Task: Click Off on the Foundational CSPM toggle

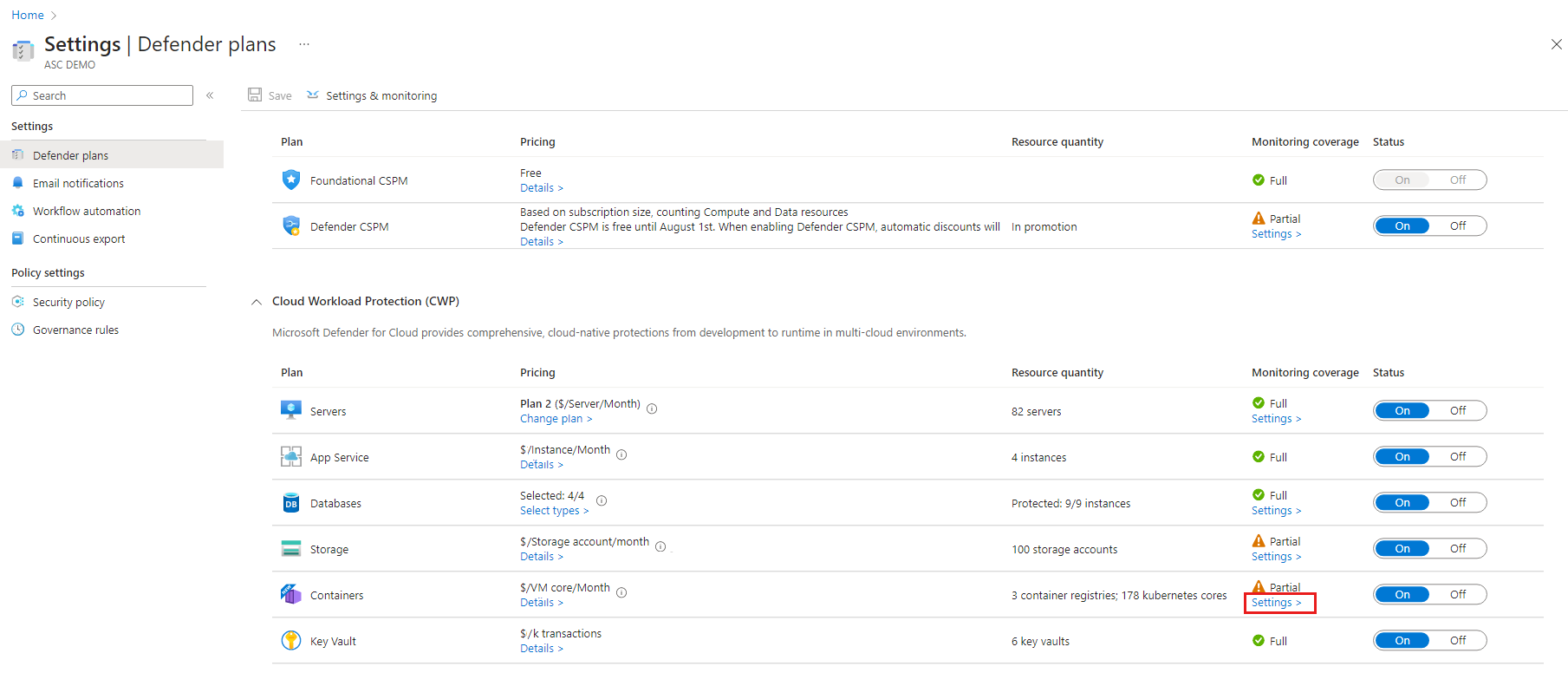Action: point(1458,180)
